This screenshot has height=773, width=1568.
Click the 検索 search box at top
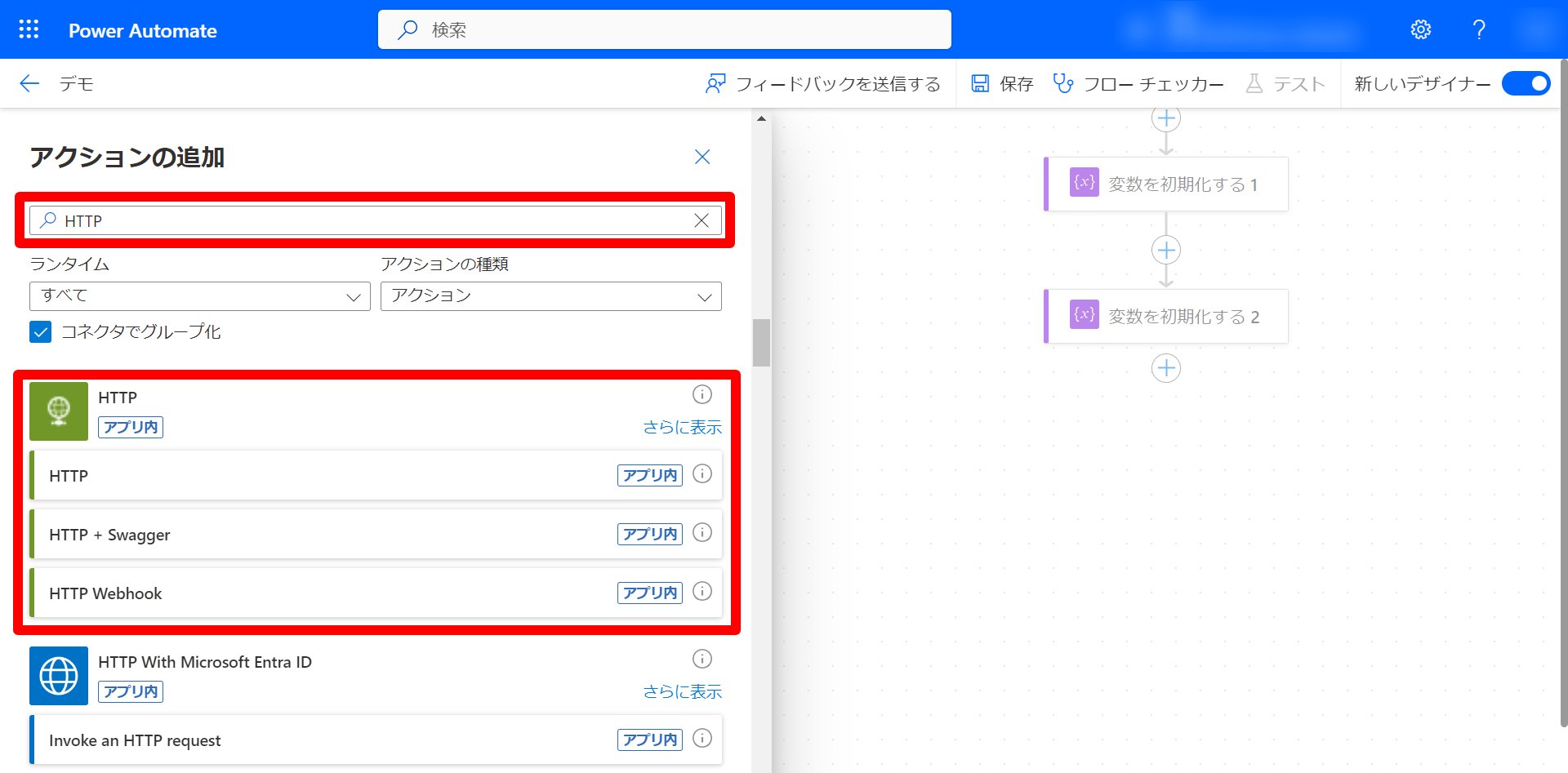tap(664, 30)
